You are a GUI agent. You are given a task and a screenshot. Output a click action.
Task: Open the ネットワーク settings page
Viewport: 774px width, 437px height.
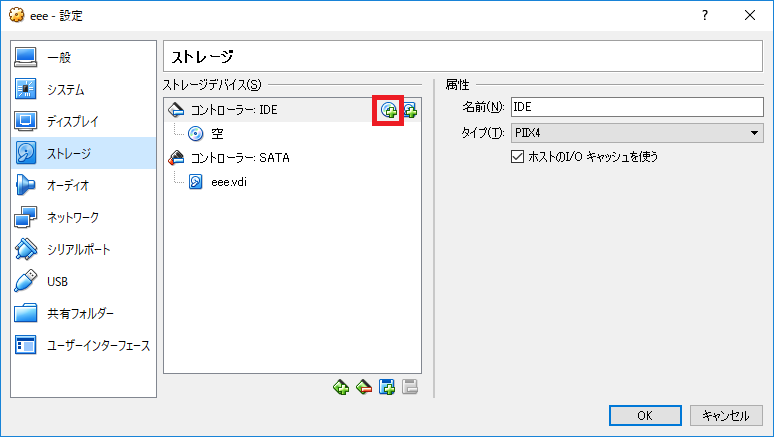click(83, 217)
